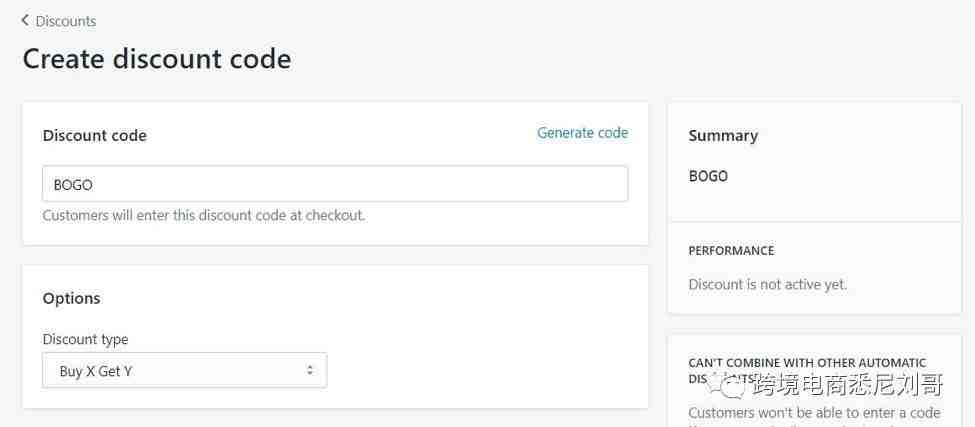Click the Options section heading

[x=72, y=298]
